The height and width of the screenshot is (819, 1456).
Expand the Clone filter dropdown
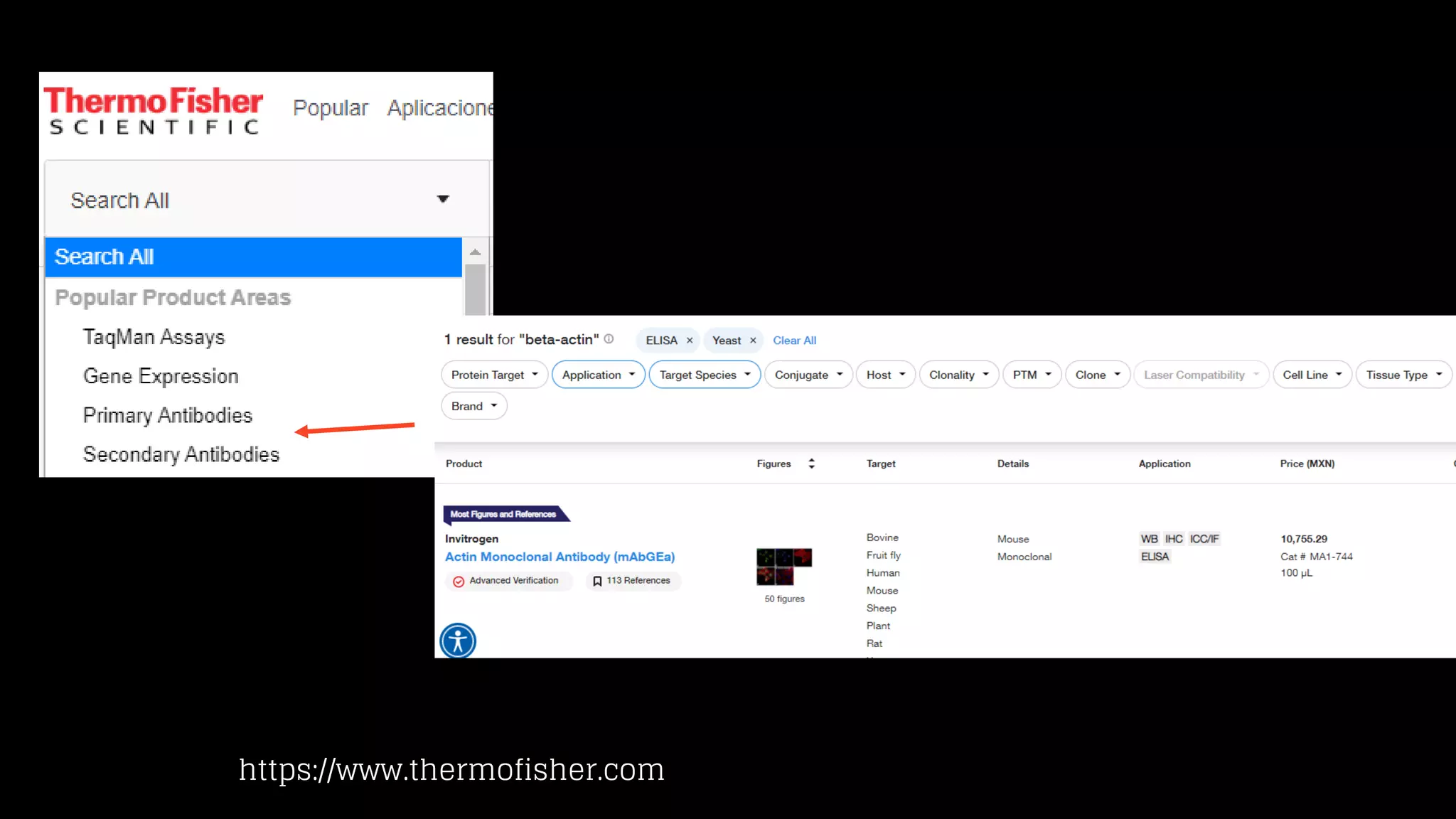point(1098,375)
